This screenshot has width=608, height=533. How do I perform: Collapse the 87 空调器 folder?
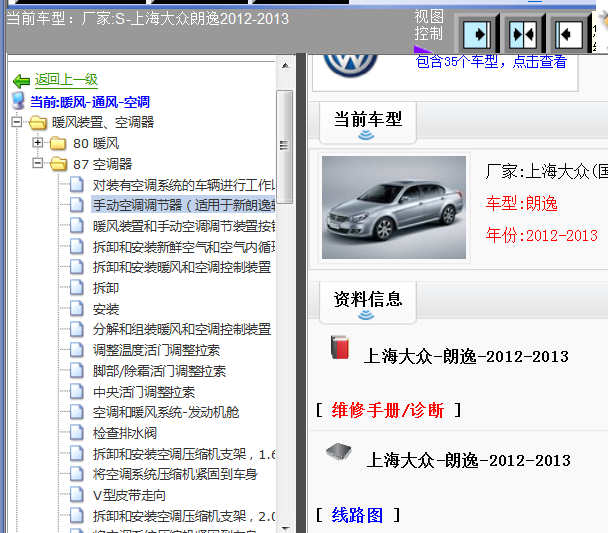pos(38,163)
